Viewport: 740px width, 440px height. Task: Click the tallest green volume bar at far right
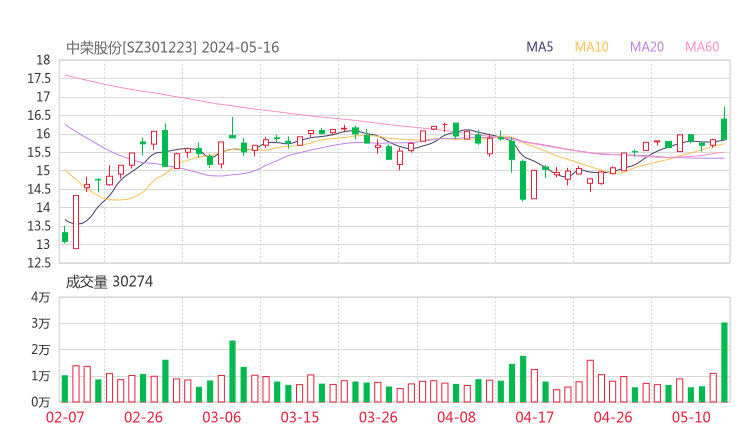point(724,363)
